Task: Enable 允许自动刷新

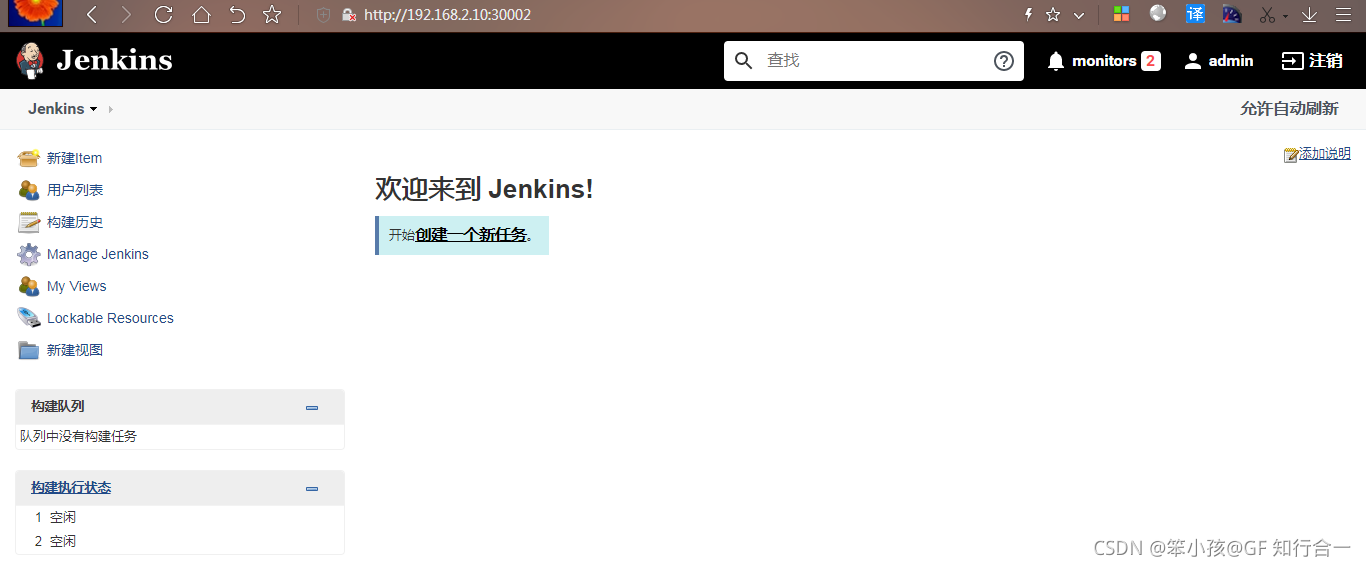Action: (x=1289, y=109)
